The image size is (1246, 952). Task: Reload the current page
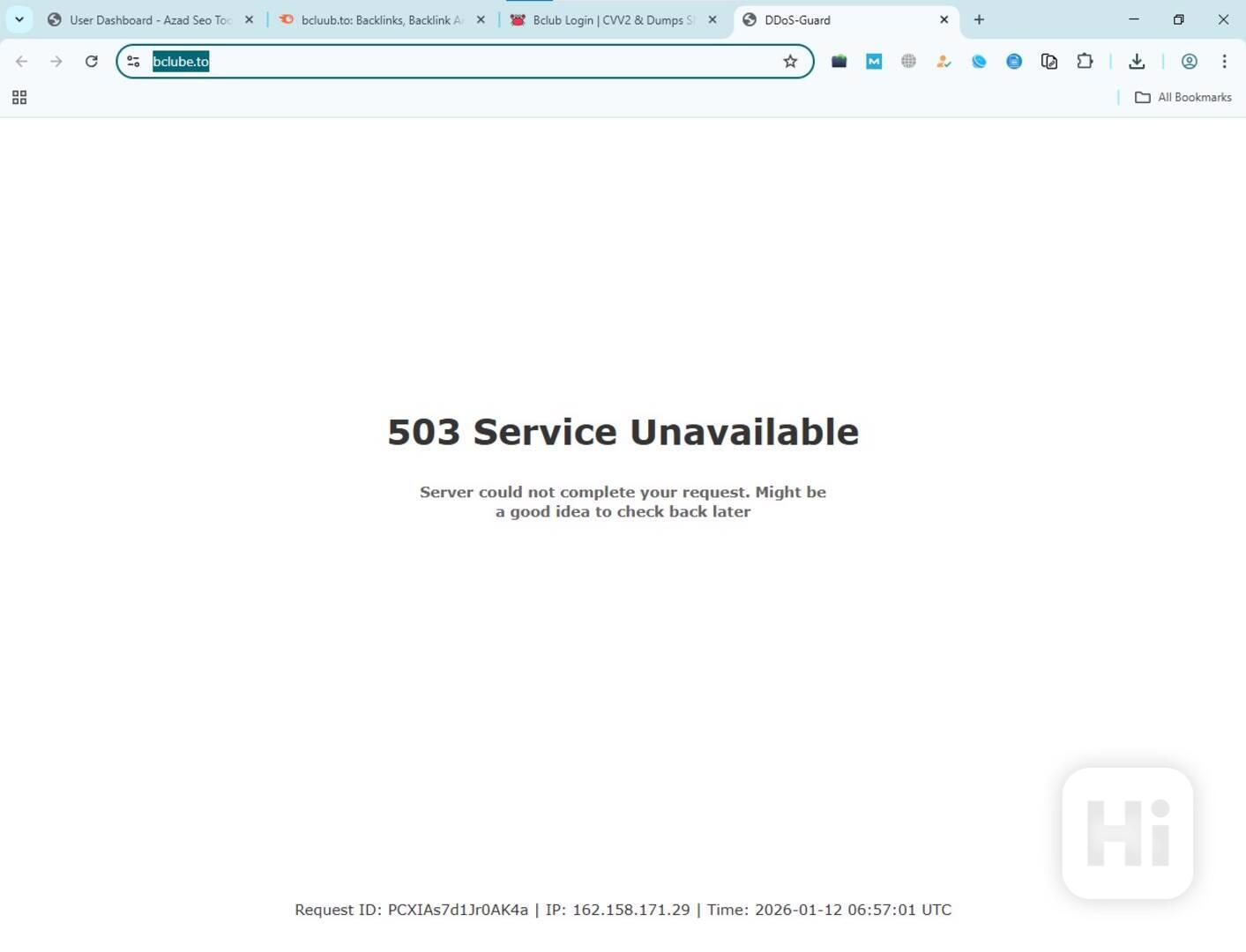(91, 61)
